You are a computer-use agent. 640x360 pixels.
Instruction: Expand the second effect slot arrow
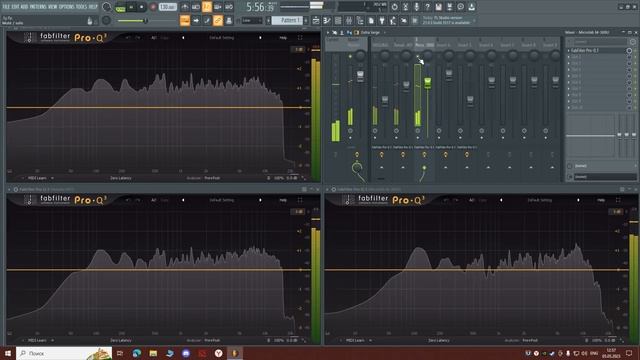tap(569, 57)
